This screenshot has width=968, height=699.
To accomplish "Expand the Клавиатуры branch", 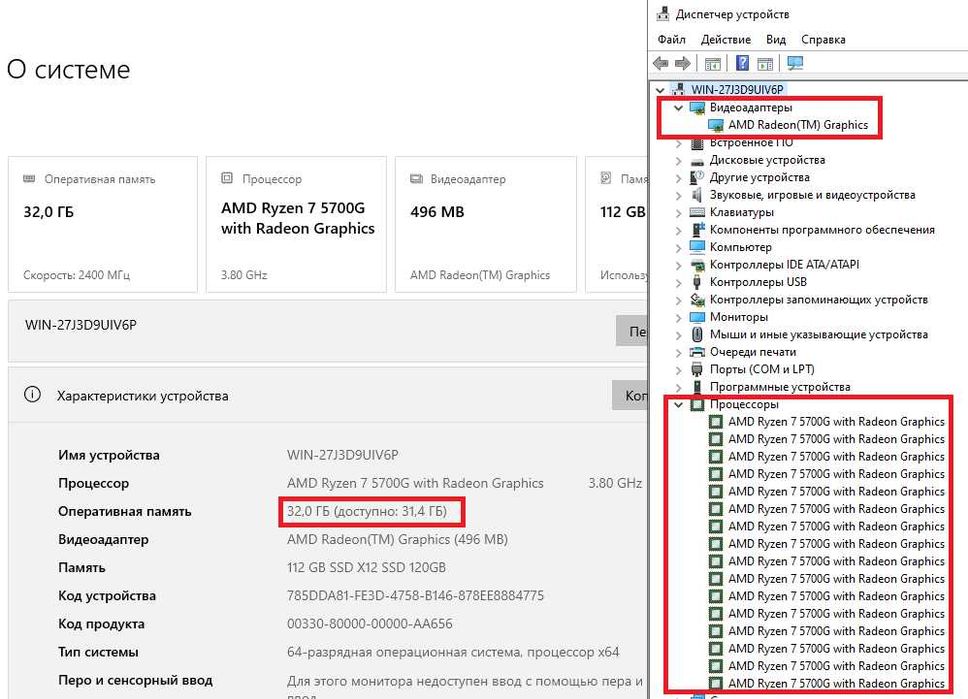I will [678, 212].
